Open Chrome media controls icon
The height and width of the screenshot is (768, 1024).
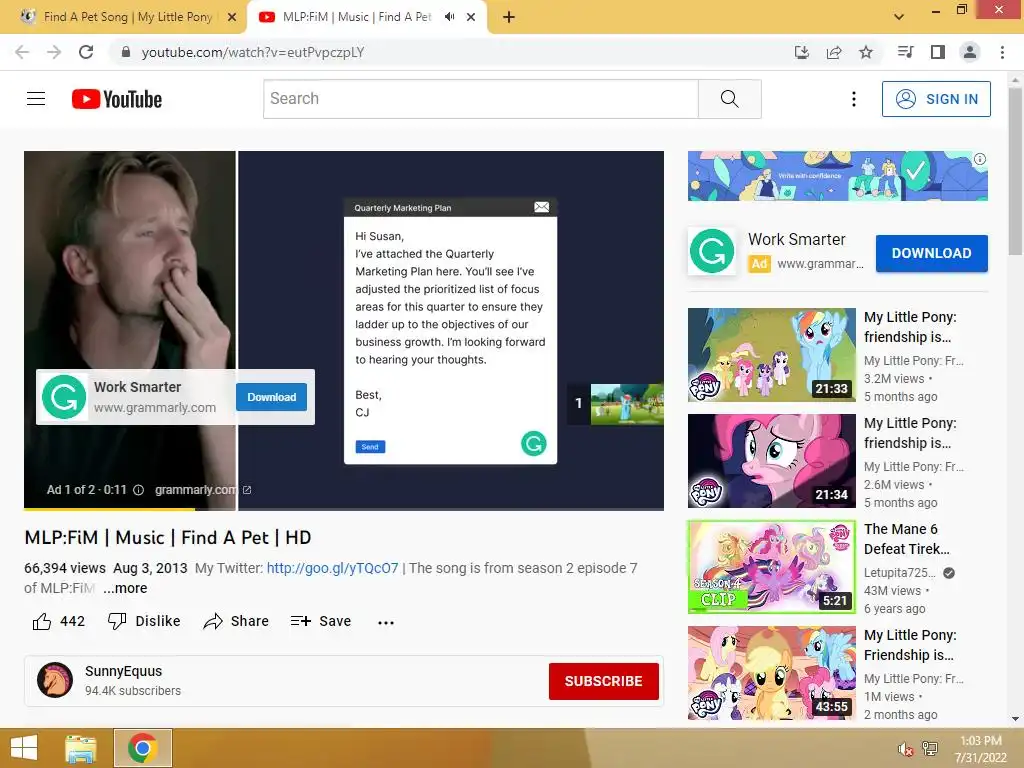(x=905, y=52)
